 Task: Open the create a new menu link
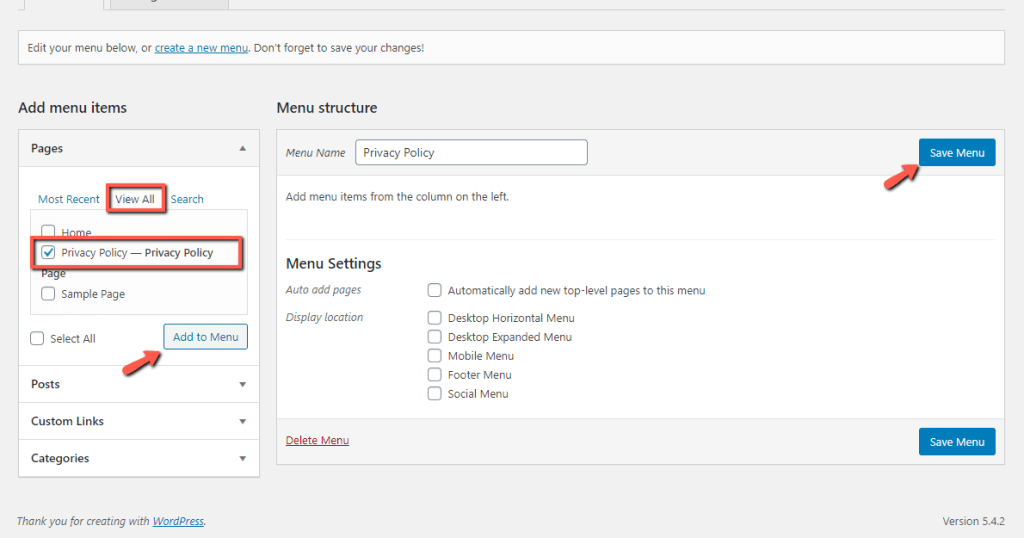coord(201,48)
